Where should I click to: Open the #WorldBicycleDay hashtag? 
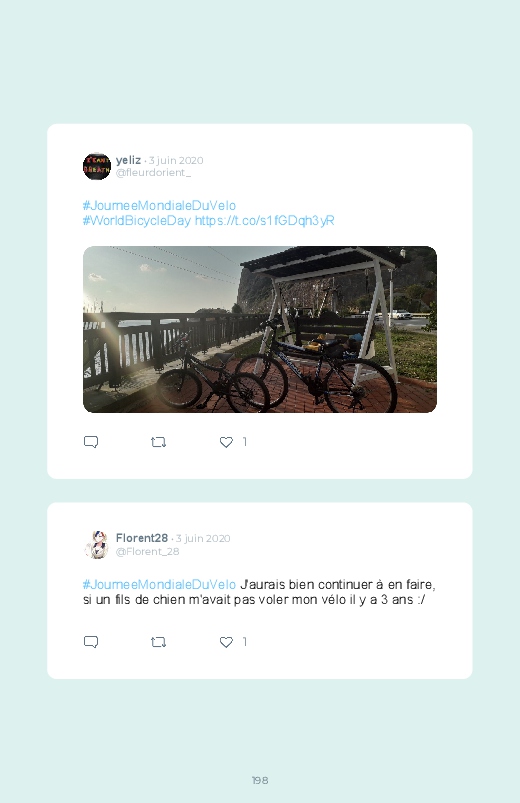pyautogui.click(x=137, y=221)
